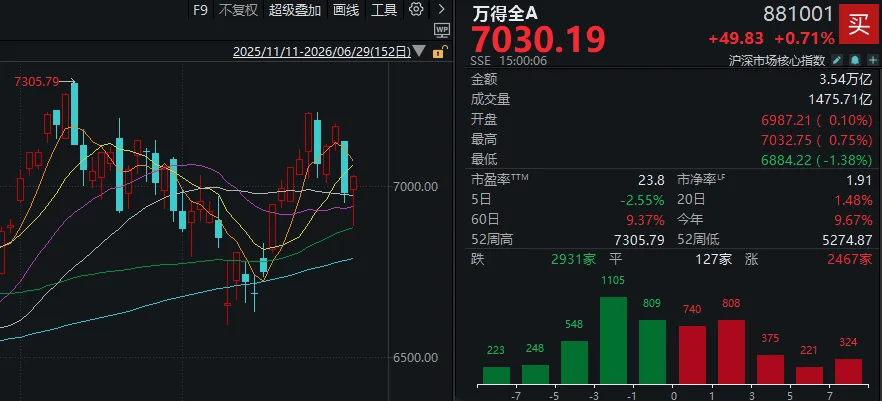Click the 1105 green distribution bar

(x=613, y=340)
